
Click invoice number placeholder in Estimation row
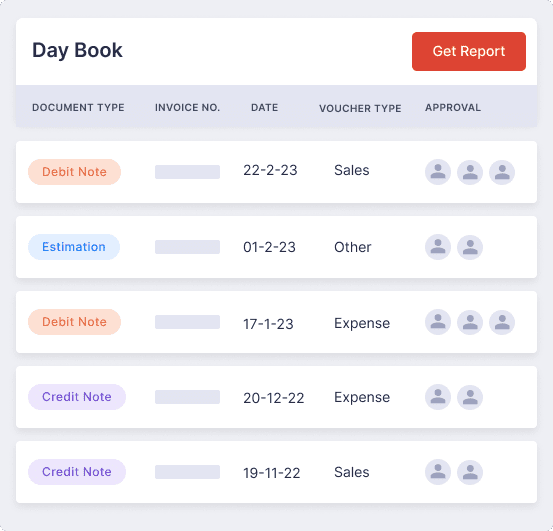pyautogui.click(x=187, y=247)
